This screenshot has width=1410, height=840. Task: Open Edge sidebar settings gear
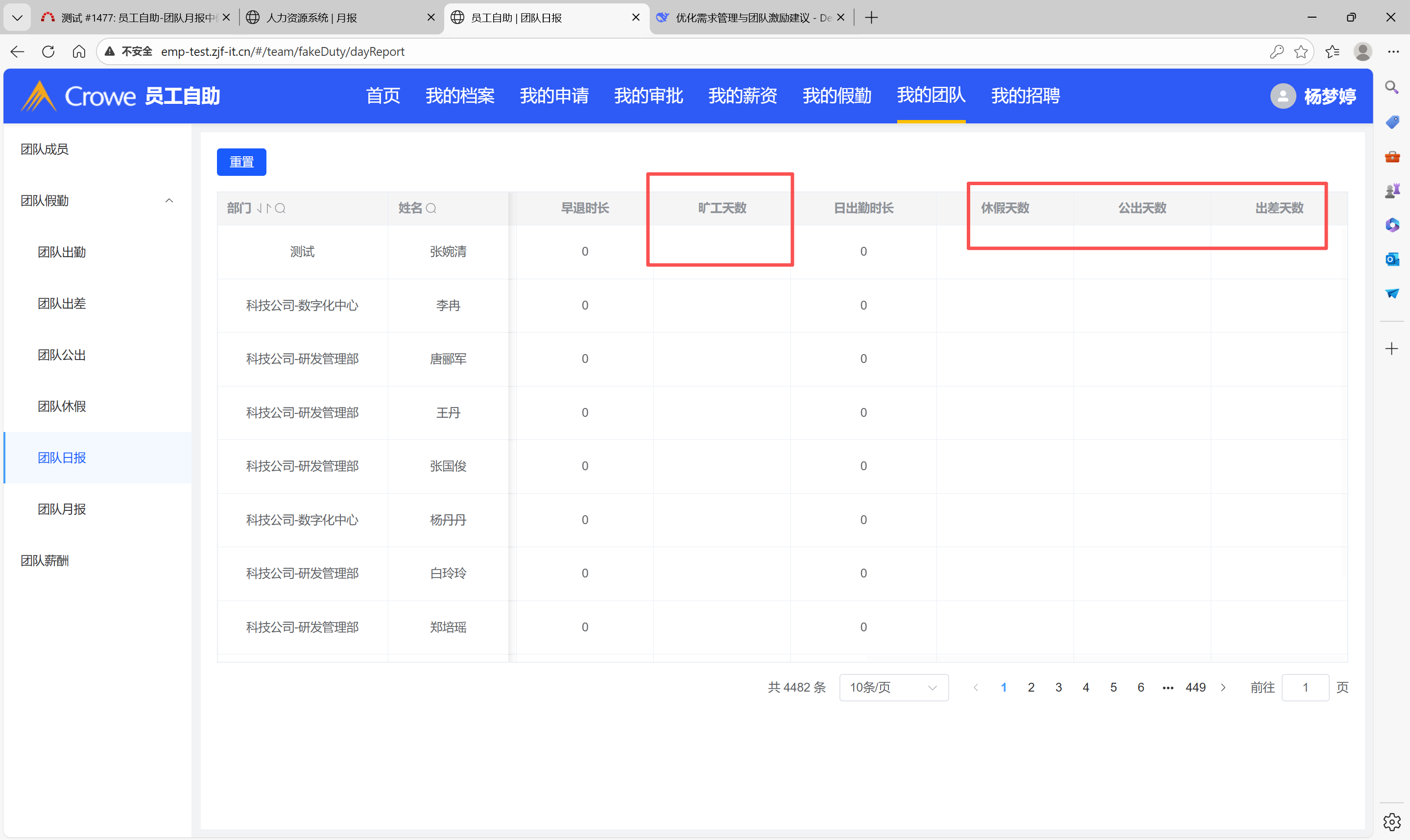click(x=1392, y=821)
